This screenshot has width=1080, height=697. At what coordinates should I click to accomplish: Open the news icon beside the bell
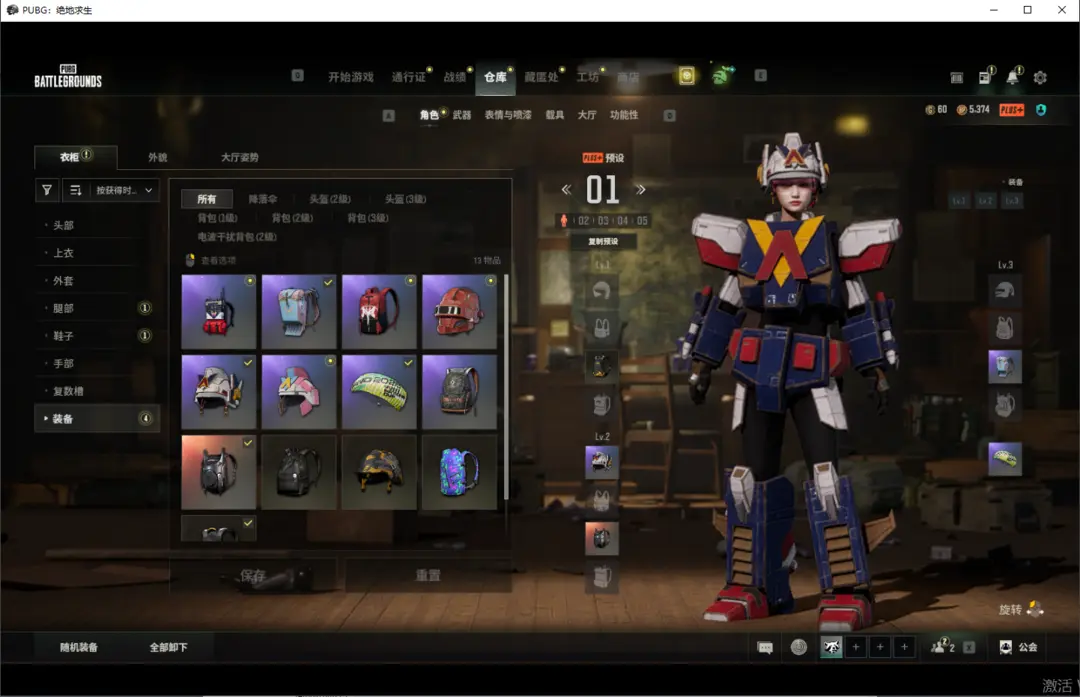click(x=985, y=78)
